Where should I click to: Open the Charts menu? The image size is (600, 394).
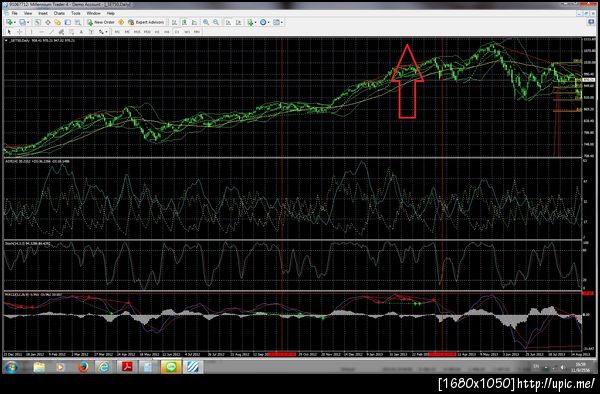click(x=59, y=13)
